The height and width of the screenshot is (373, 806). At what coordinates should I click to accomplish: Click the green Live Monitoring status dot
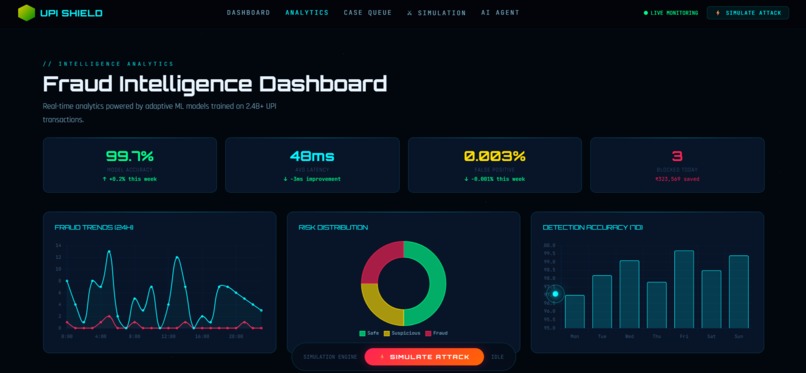coord(646,13)
